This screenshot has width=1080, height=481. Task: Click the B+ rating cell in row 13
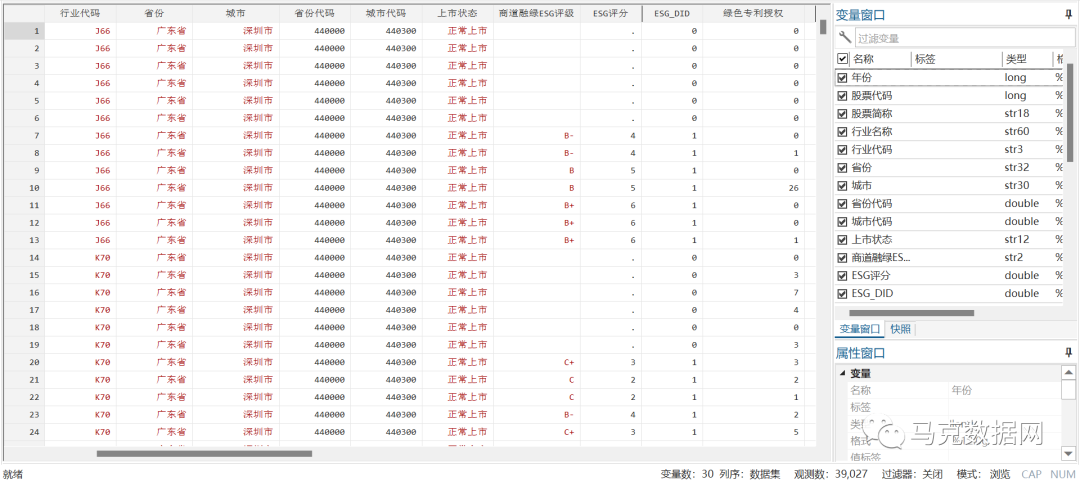pyautogui.click(x=537, y=240)
